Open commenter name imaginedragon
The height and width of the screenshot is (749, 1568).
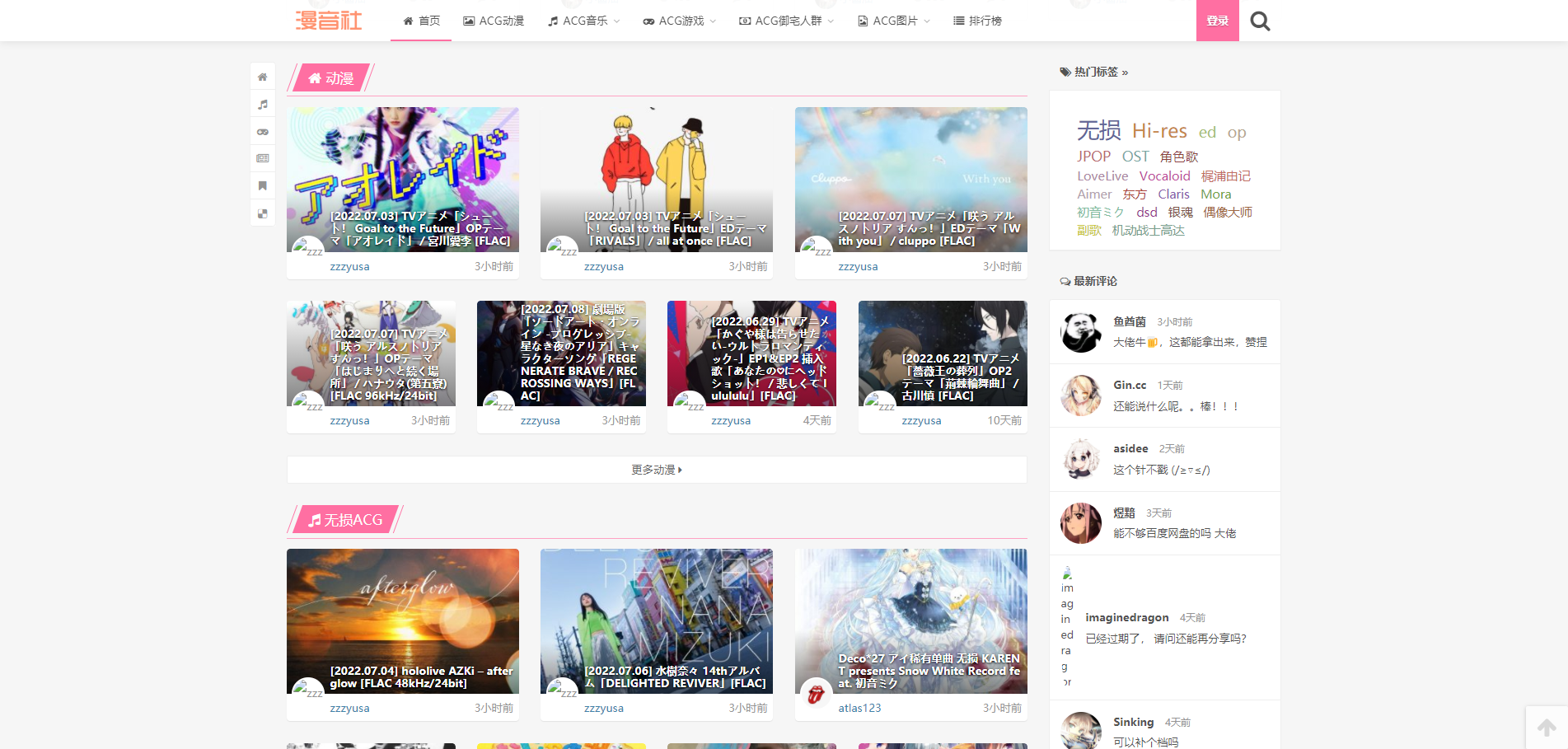[x=1127, y=617]
